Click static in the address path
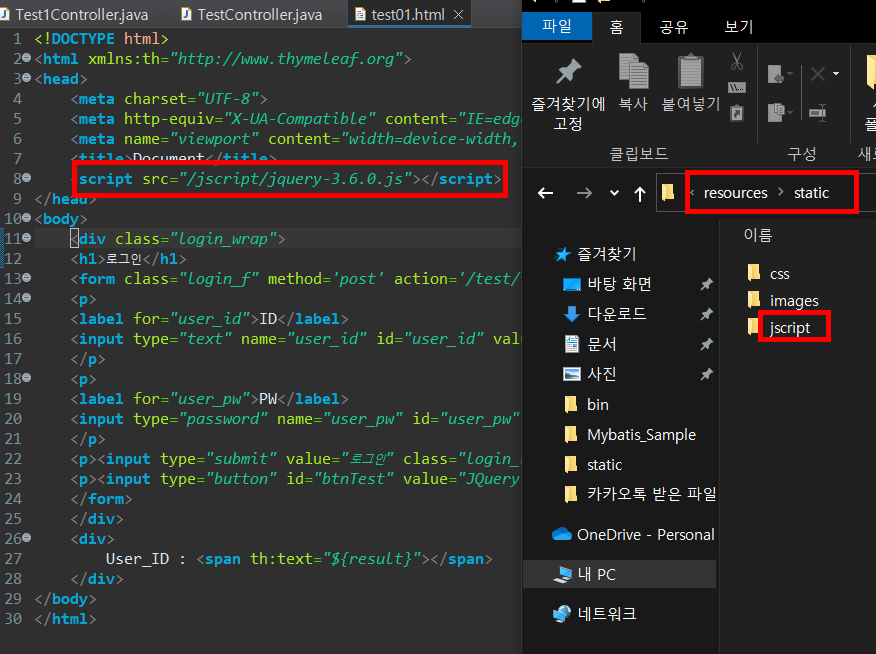This screenshot has height=654, width=876. tap(811, 193)
